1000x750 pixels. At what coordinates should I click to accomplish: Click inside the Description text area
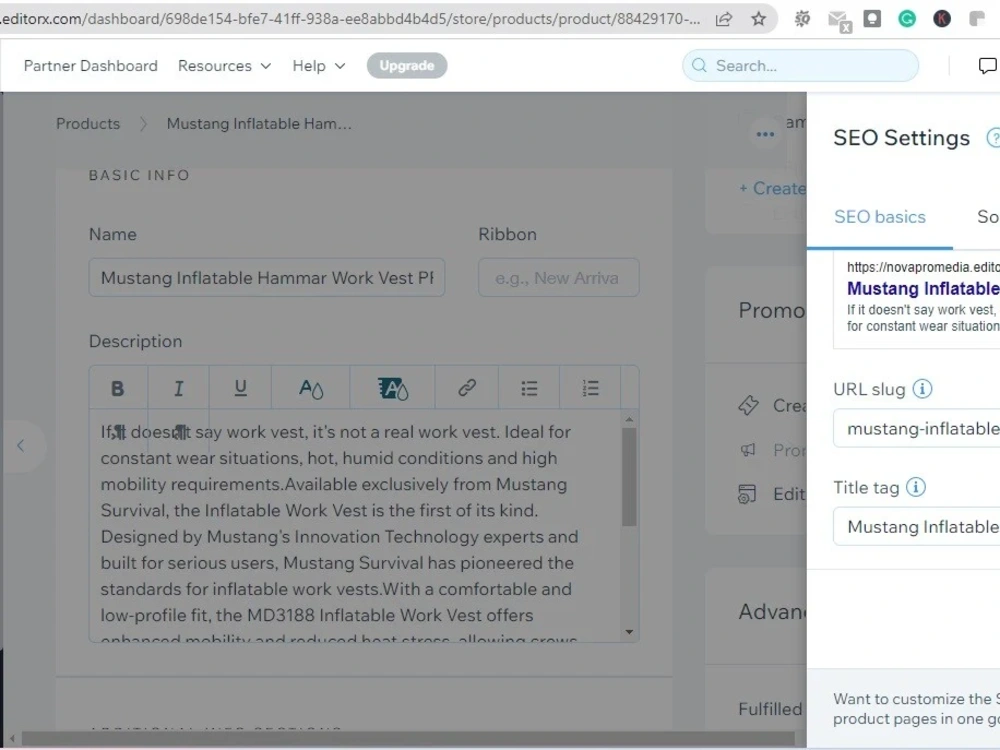[354, 525]
